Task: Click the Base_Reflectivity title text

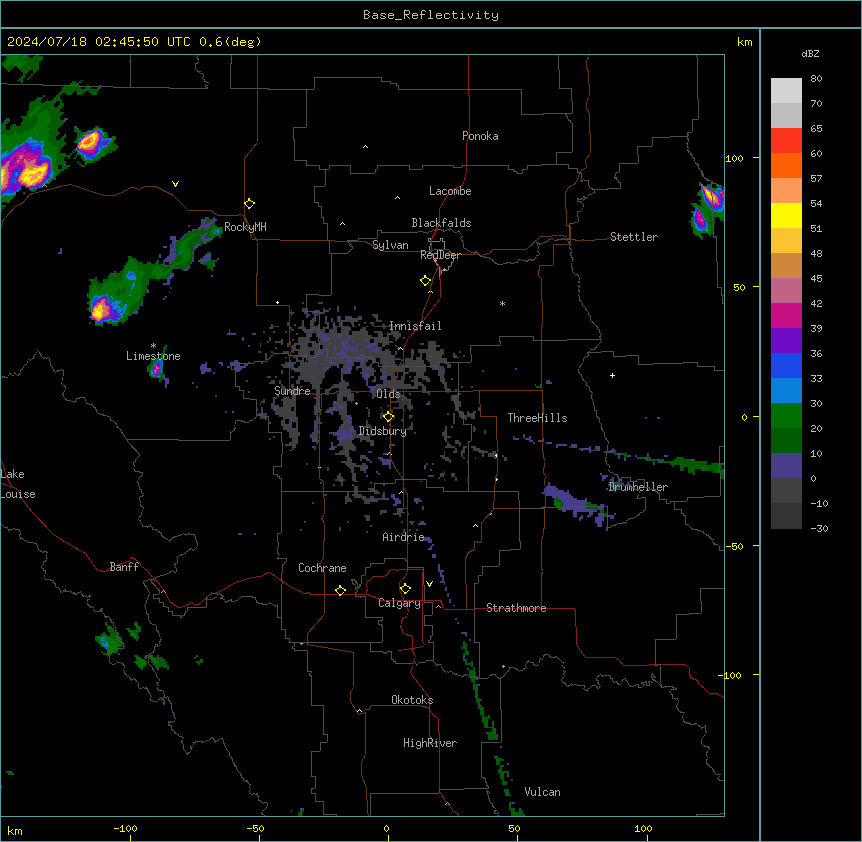Action: click(430, 15)
